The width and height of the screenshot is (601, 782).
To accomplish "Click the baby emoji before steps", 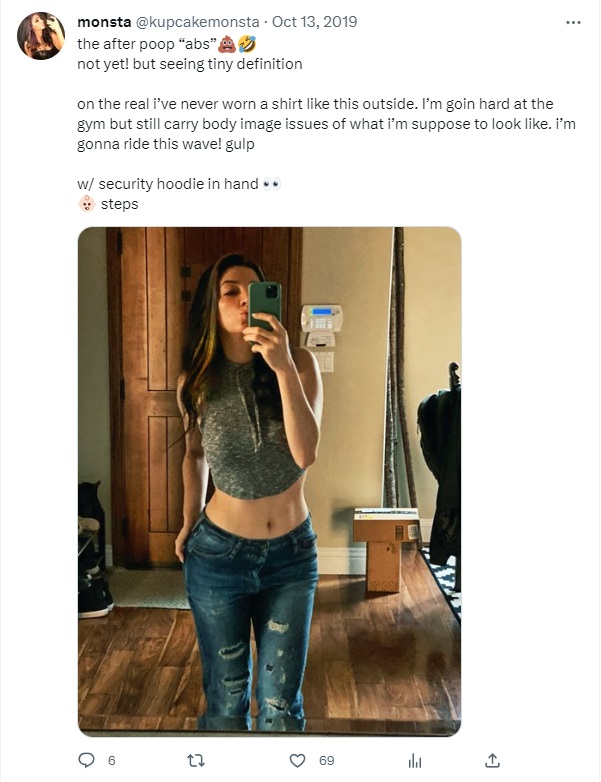I will pos(87,204).
